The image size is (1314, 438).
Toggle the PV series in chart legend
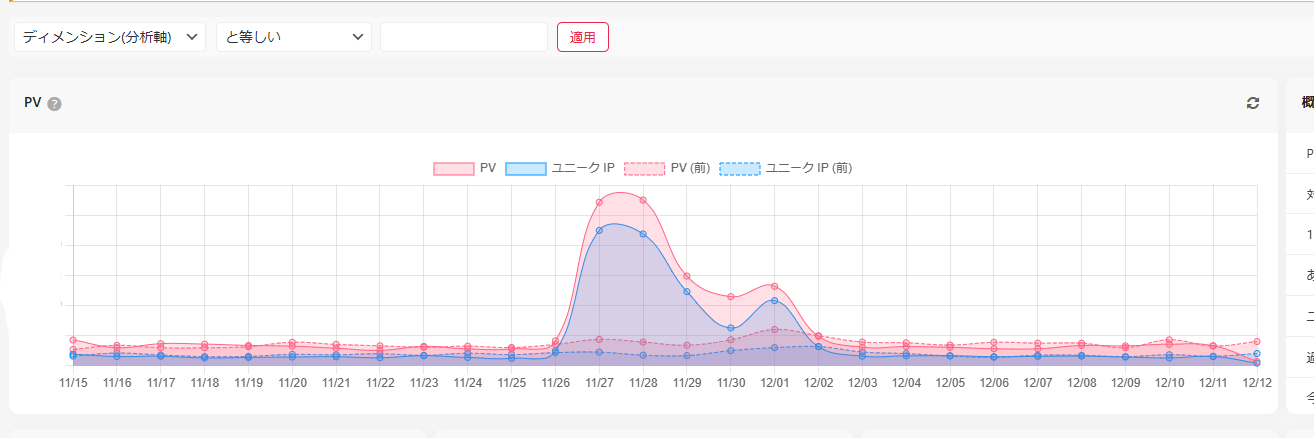tap(465, 168)
